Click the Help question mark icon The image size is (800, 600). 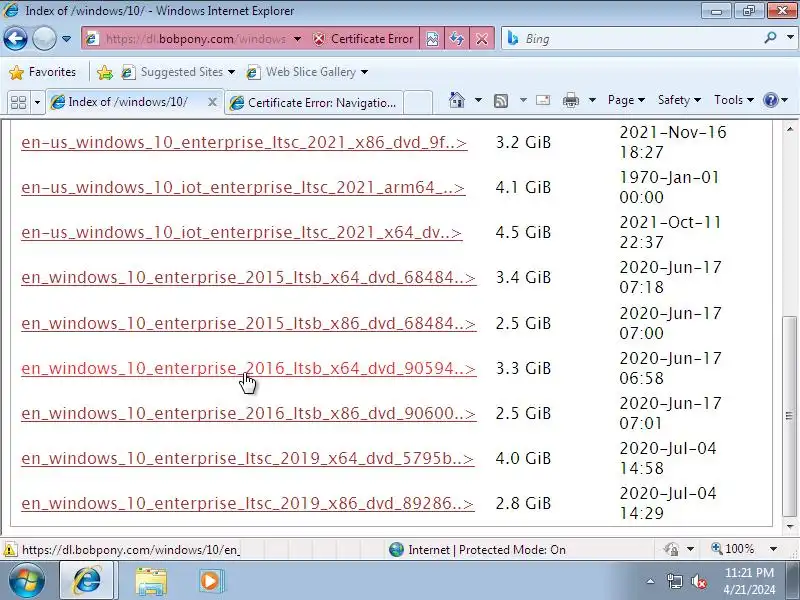pyautogui.click(x=770, y=100)
